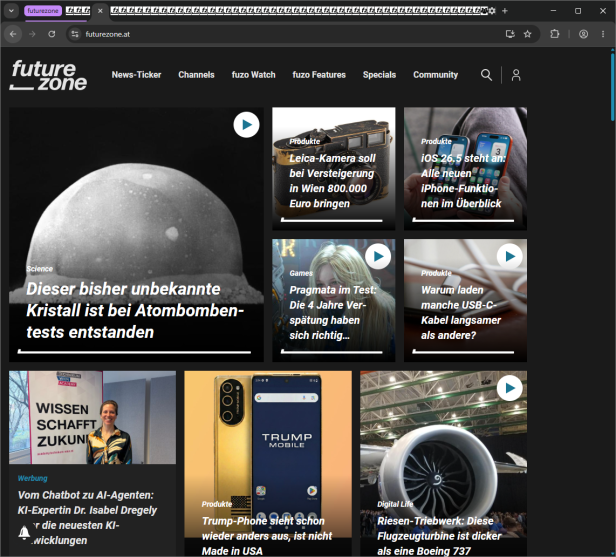Screen dimensions: 616x557
Task: Click the futurezone logo
Action: [x=48, y=75]
